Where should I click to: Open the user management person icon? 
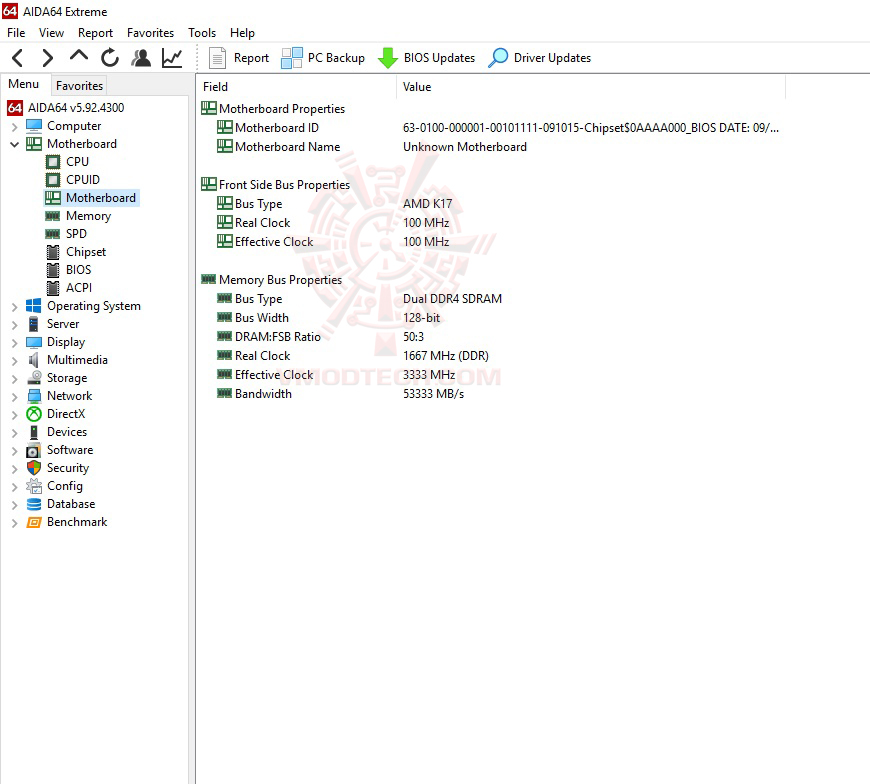(141, 58)
